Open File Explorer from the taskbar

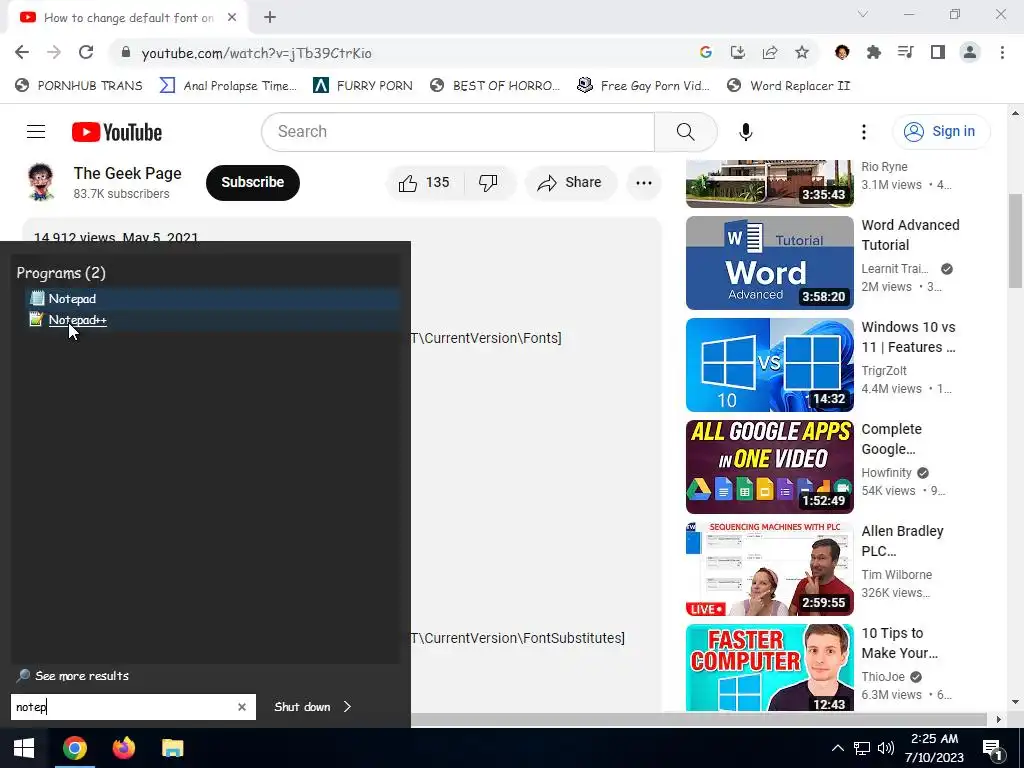point(172,748)
